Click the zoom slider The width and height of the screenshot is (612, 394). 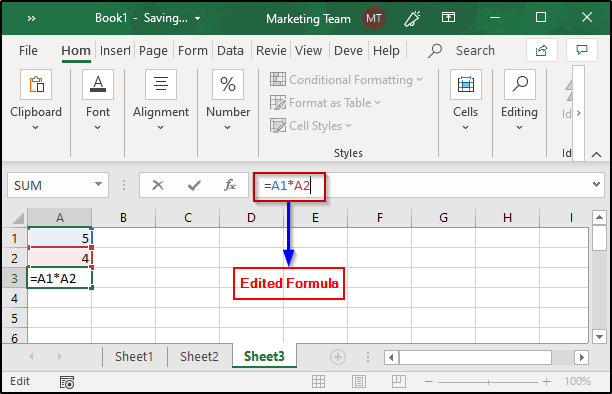point(488,382)
